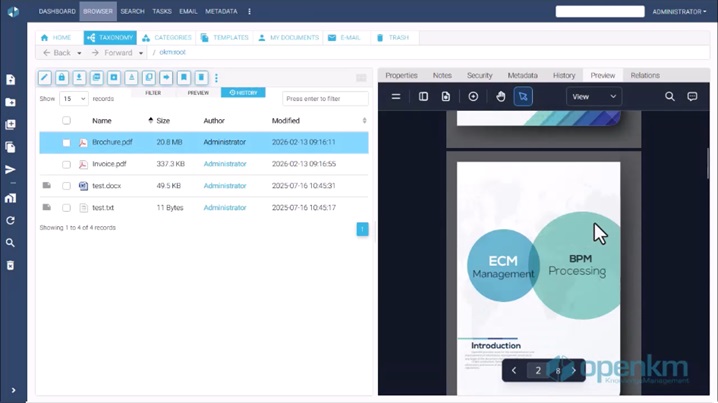Check the Brochure.pdf row checkbox
The image size is (718, 403).
66,142
